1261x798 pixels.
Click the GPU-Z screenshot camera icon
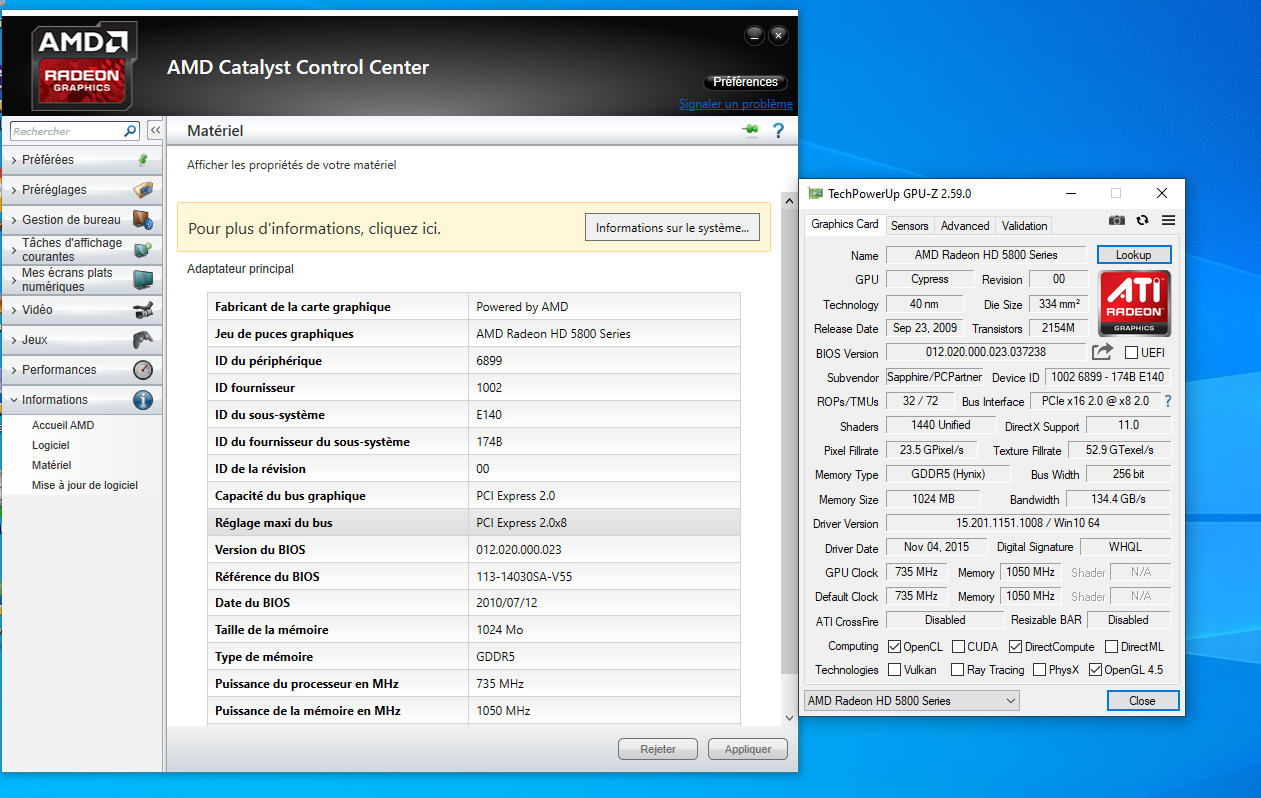point(1117,221)
